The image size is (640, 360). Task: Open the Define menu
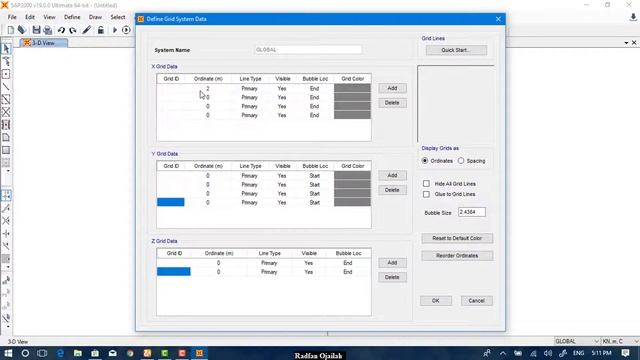pyautogui.click(x=72, y=17)
